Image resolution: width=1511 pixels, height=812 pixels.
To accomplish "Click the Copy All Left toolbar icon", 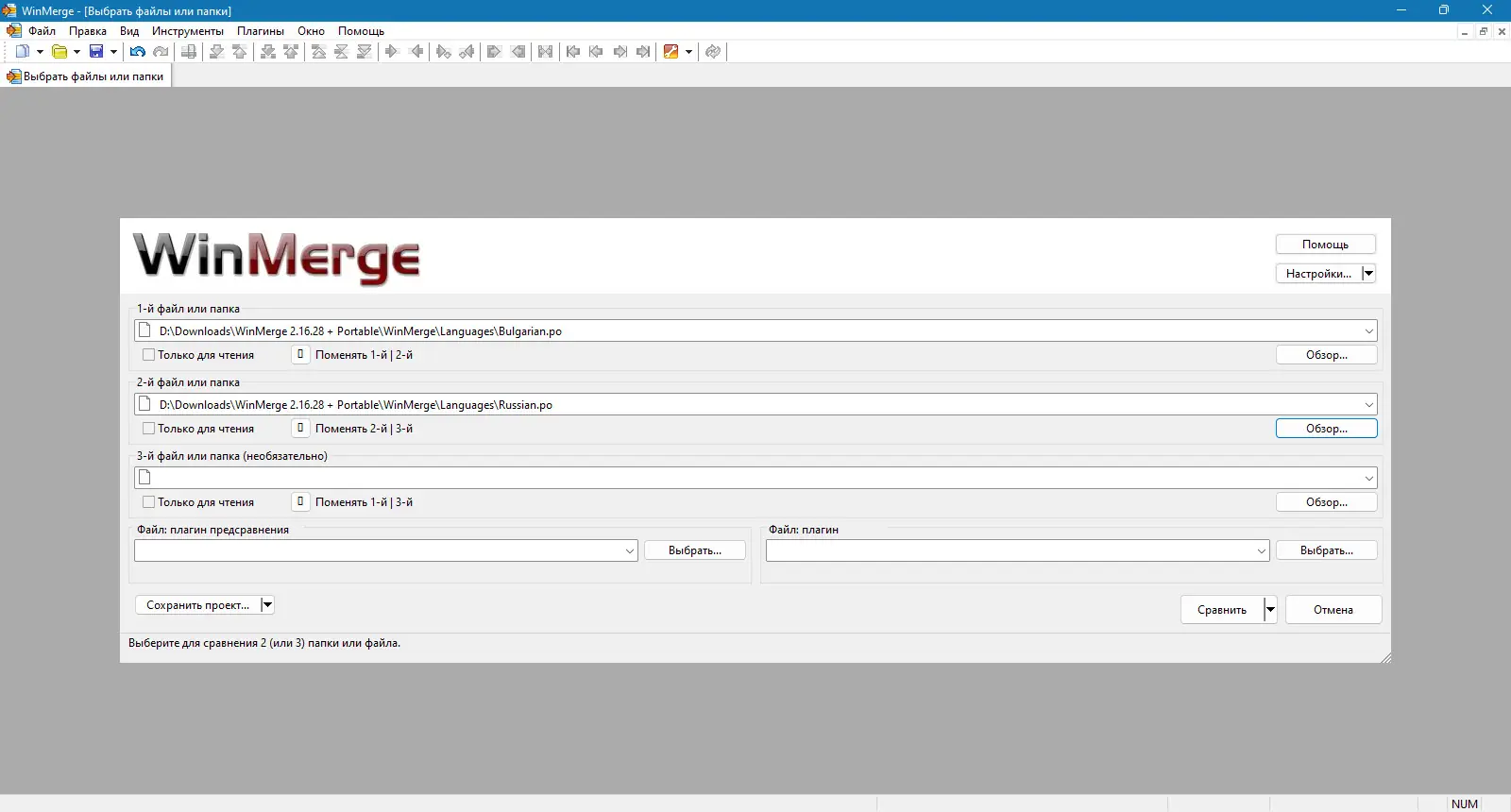I will pyautogui.click(x=518, y=52).
